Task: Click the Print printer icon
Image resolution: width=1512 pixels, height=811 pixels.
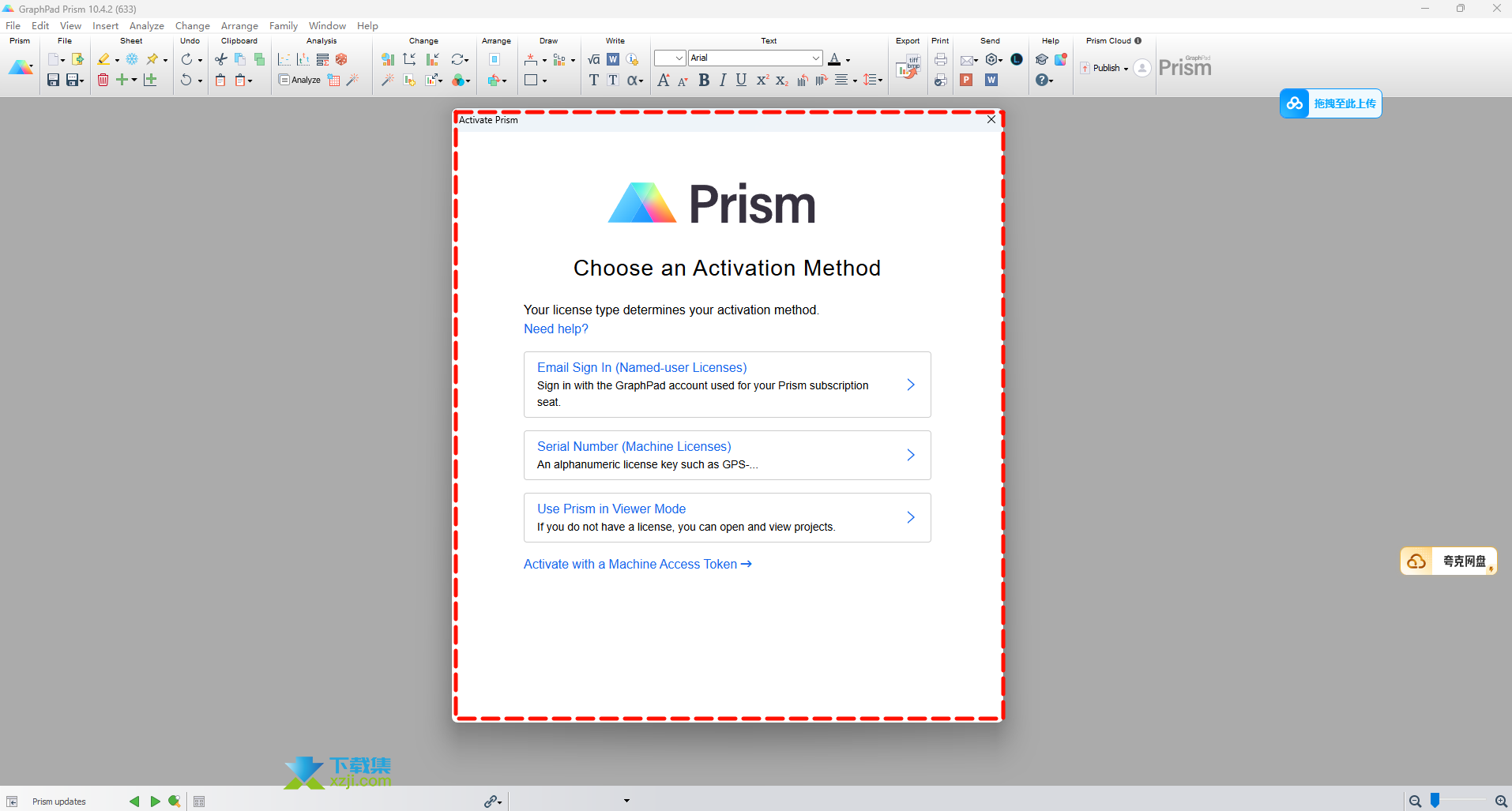Action: coord(940,59)
